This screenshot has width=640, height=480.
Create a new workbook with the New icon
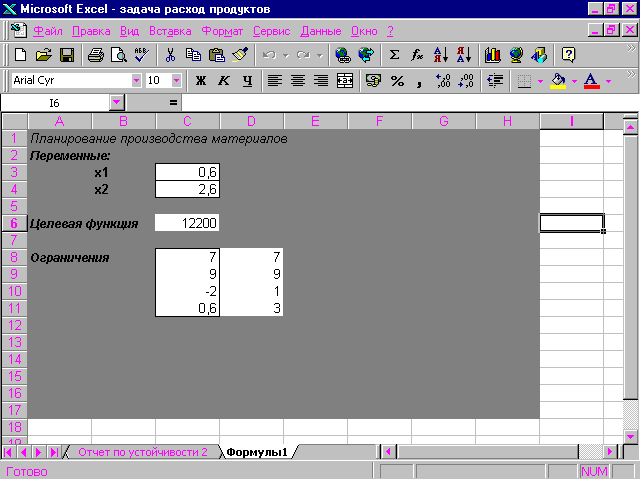(20, 55)
